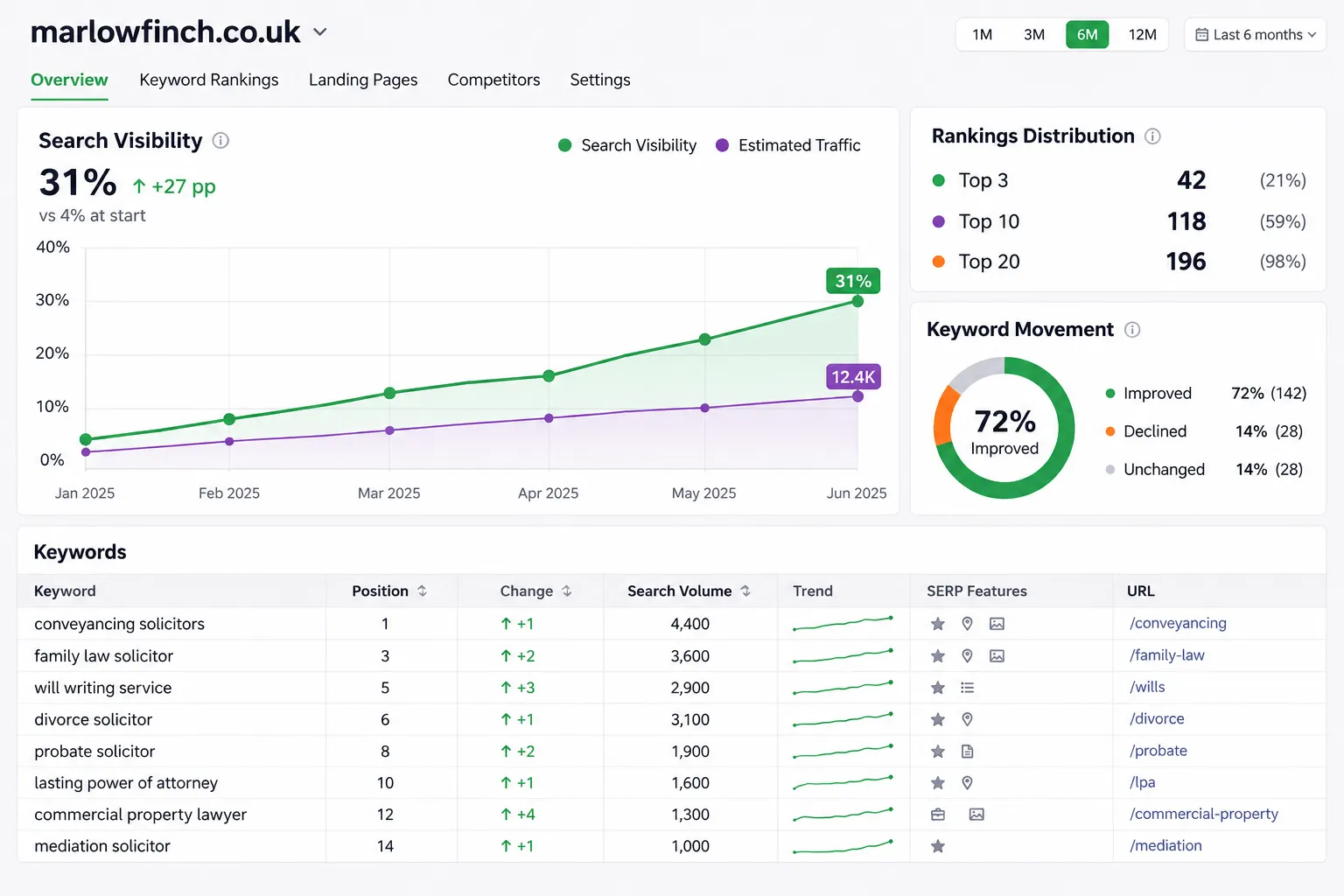The height and width of the screenshot is (896, 1344).
Task: Click the document icon for probate solicitor
Action: (x=967, y=752)
